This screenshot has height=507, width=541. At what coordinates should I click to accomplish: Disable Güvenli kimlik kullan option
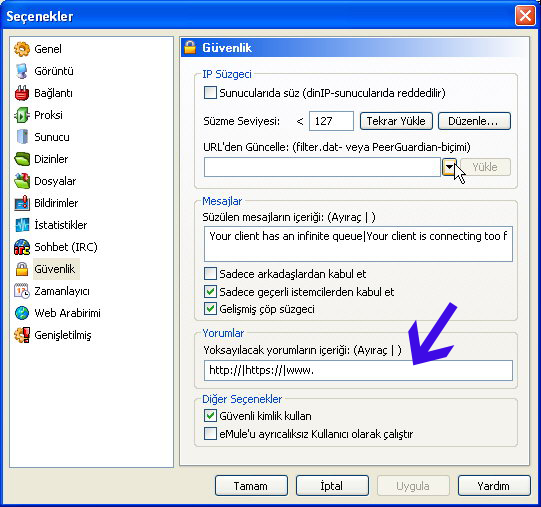coord(210,416)
